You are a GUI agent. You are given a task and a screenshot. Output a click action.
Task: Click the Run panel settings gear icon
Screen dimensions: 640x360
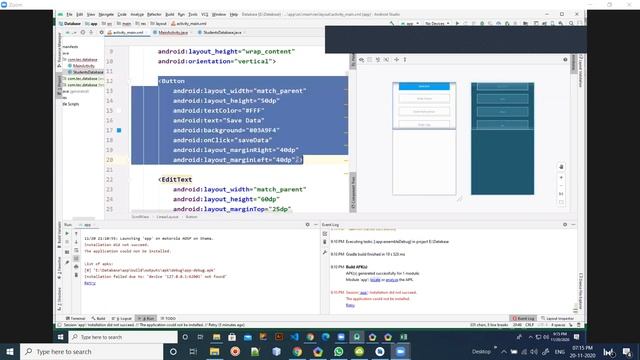tap(307, 225)
